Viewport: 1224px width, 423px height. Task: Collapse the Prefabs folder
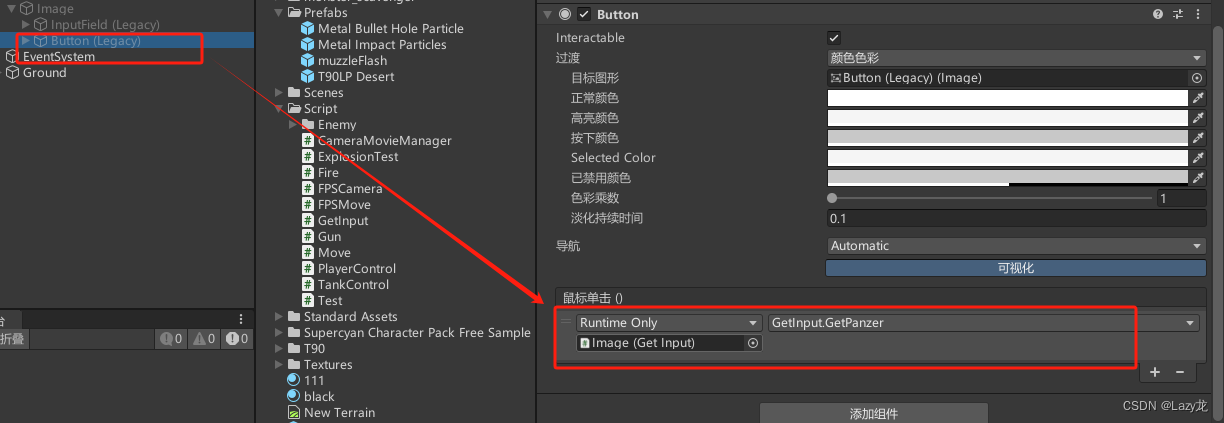point(279,13)
